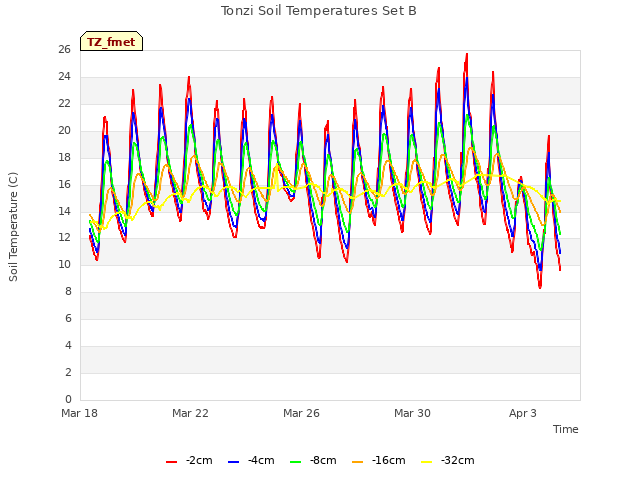Toggle the -2cm legend entry

(x=189, y=461)
